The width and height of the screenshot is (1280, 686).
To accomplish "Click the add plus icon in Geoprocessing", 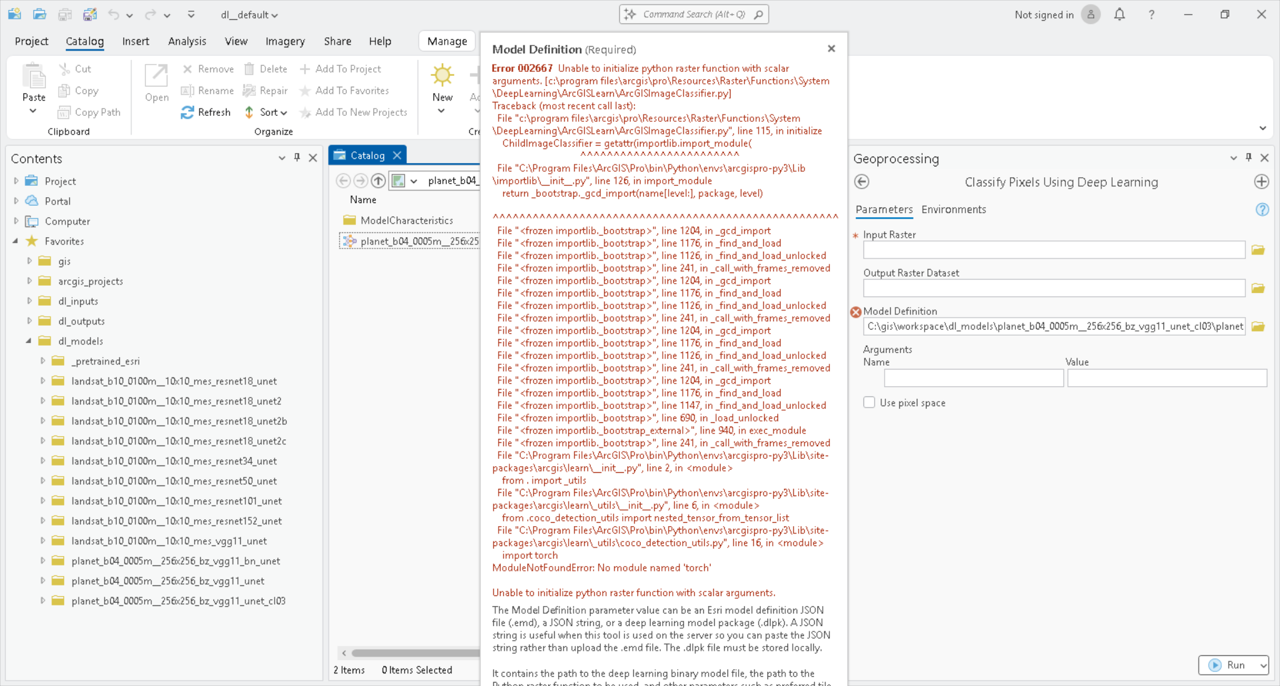I will pyautogui.click(x=1261, y=182).
